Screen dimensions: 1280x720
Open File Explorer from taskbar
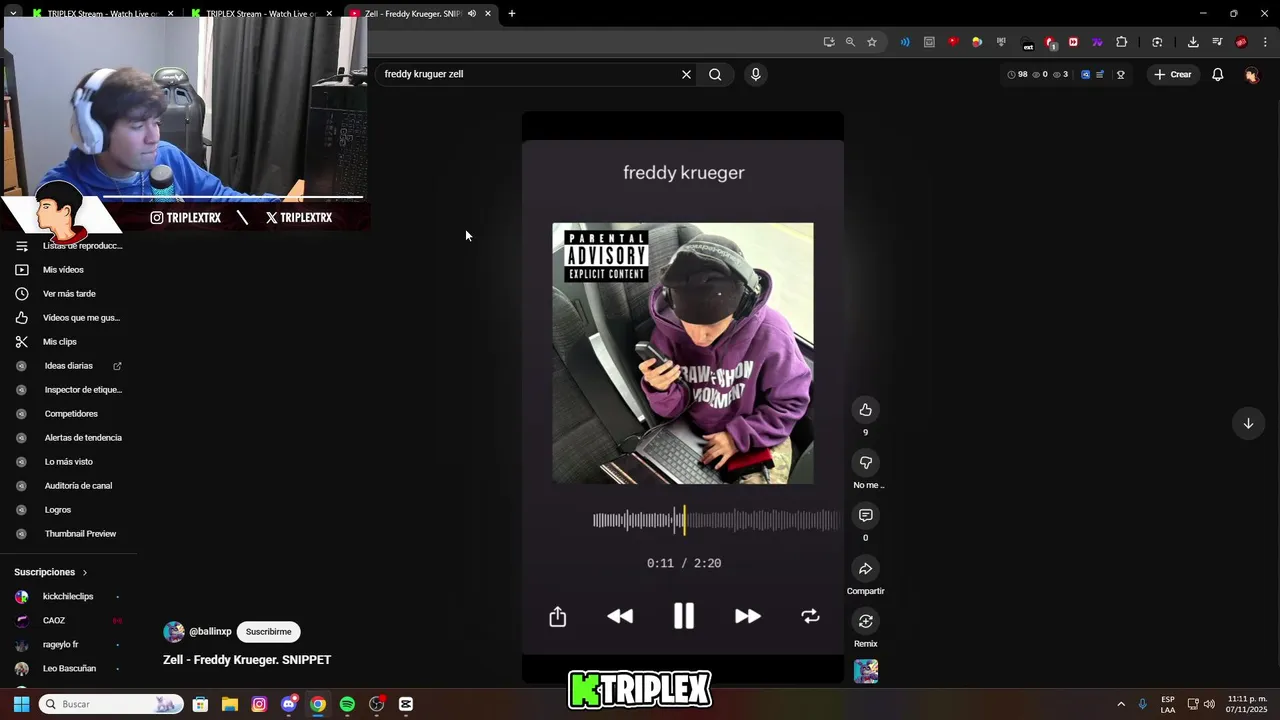pos(230,704)
